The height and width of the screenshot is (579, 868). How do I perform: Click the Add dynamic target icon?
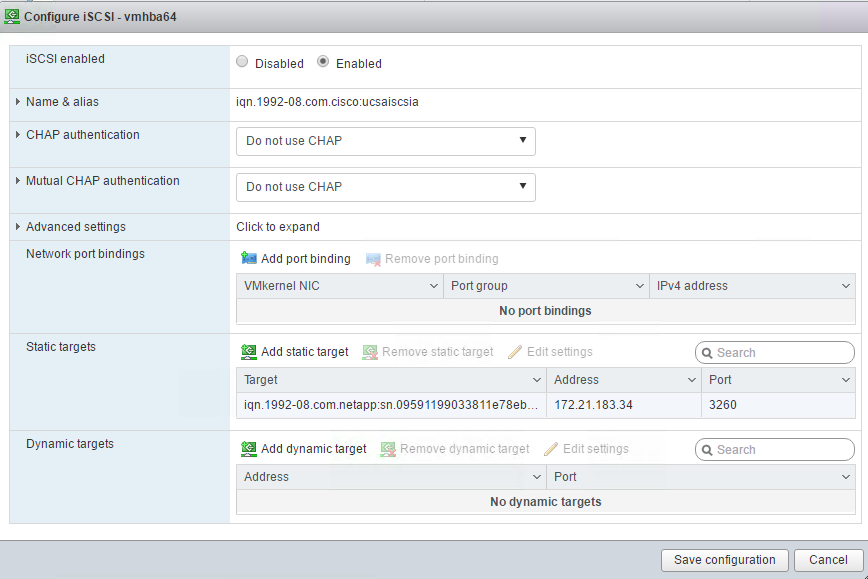249,449
